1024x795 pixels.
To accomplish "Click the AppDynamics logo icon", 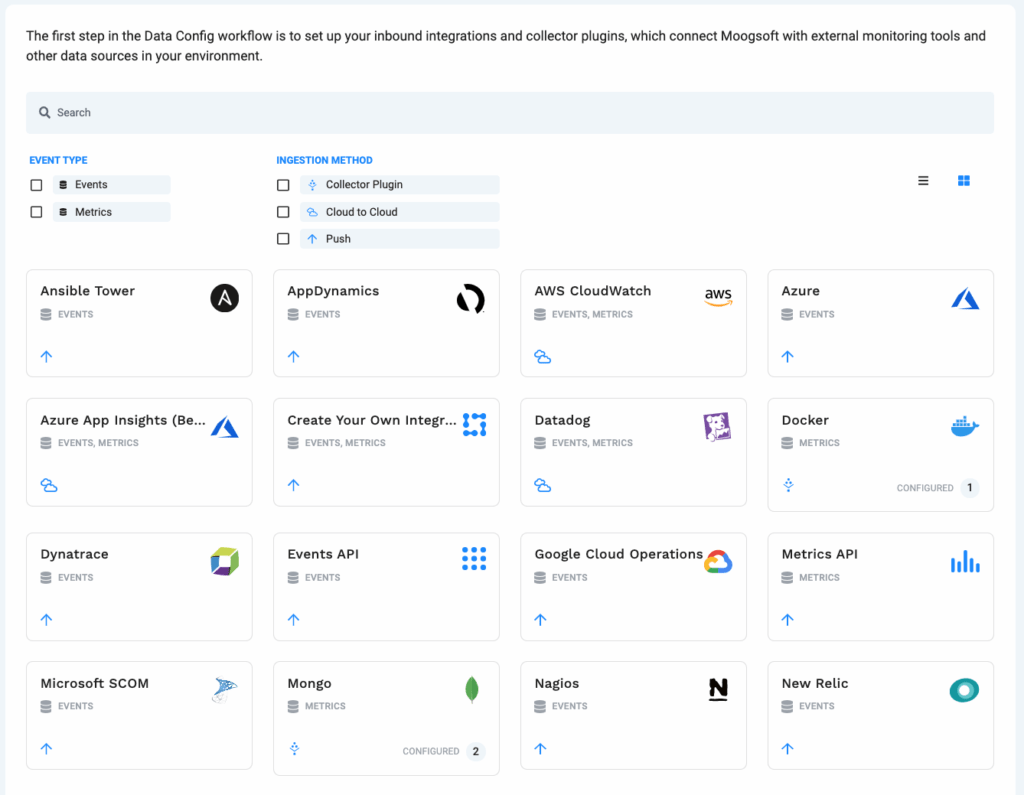I will click(470, 299).
